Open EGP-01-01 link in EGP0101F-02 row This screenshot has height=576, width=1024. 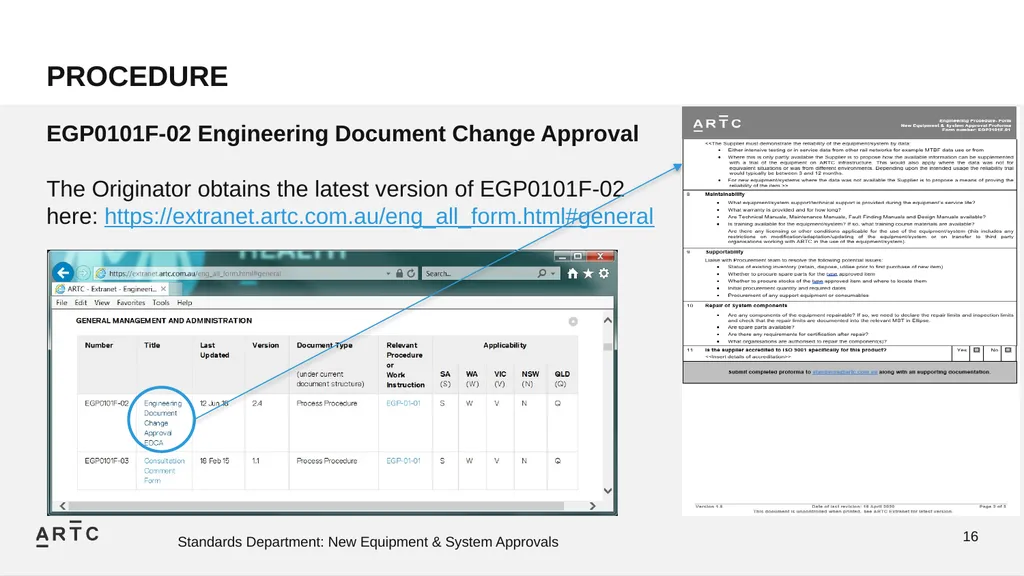(x=403, y=404)
